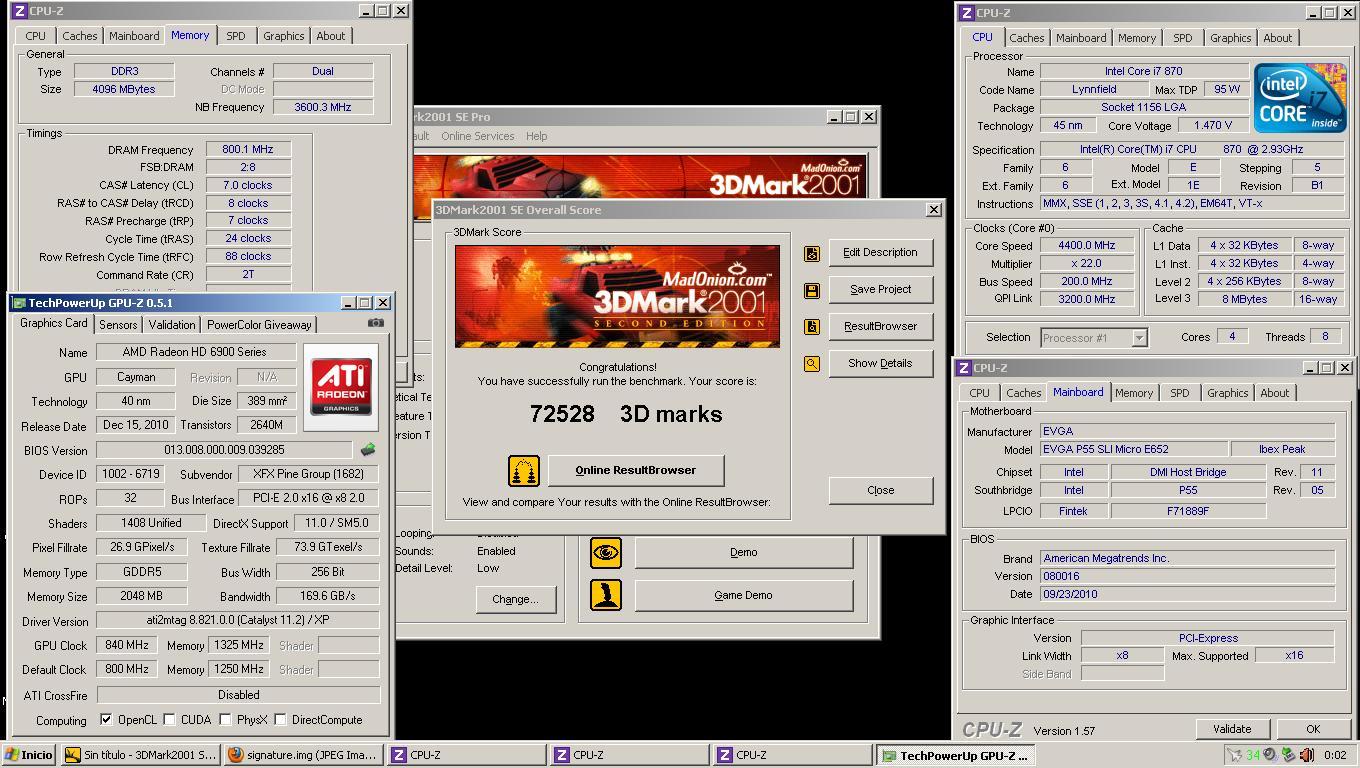Click the Change... button in 3DMark2001
Viewport: 1360px width, 768px height.
(x=515, y=599)
